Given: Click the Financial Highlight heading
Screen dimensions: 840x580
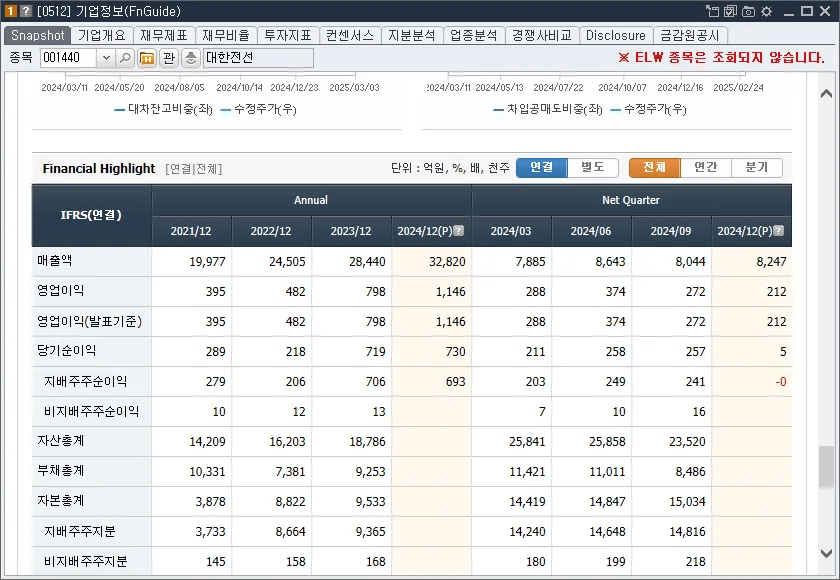Looking at the screenshot, I should click(99, 169).
